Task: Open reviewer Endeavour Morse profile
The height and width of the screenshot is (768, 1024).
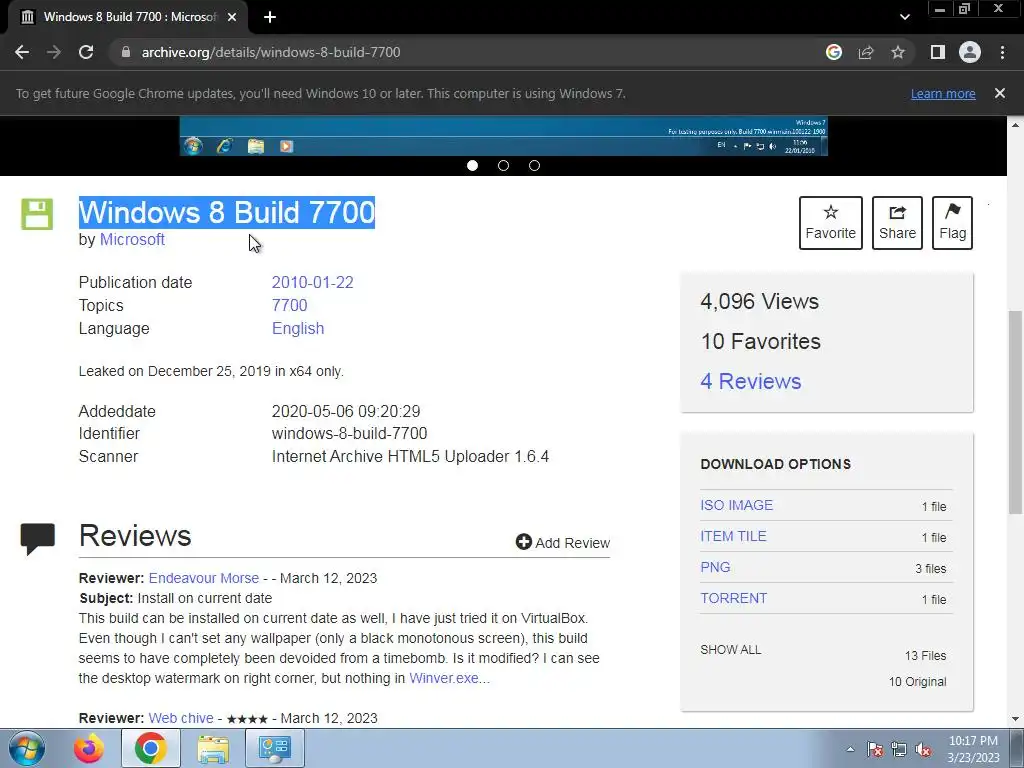Action: 204,578
